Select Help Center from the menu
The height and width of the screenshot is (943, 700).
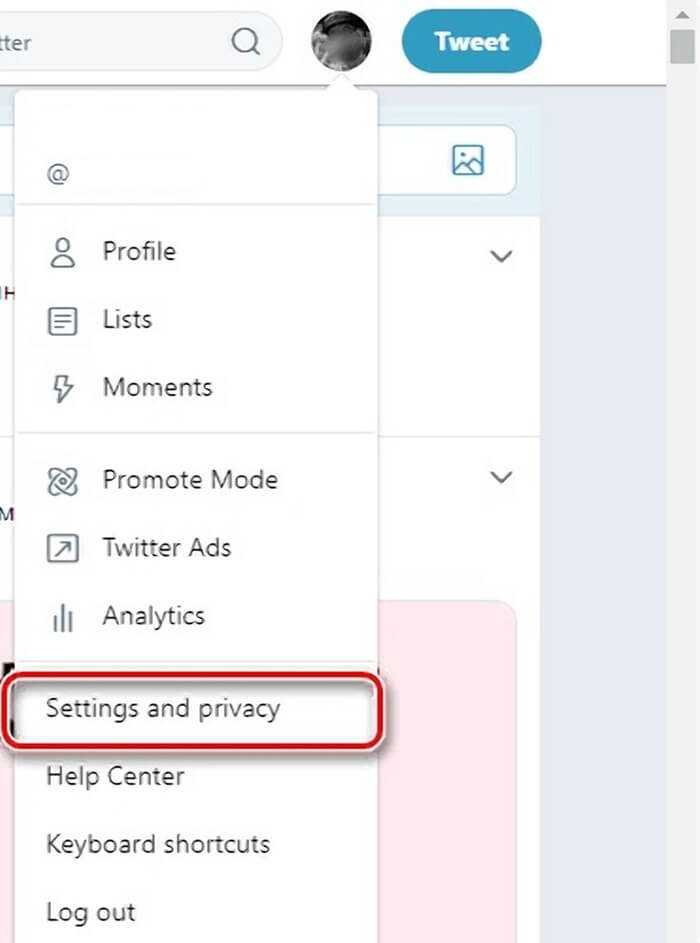click(115, 776)
